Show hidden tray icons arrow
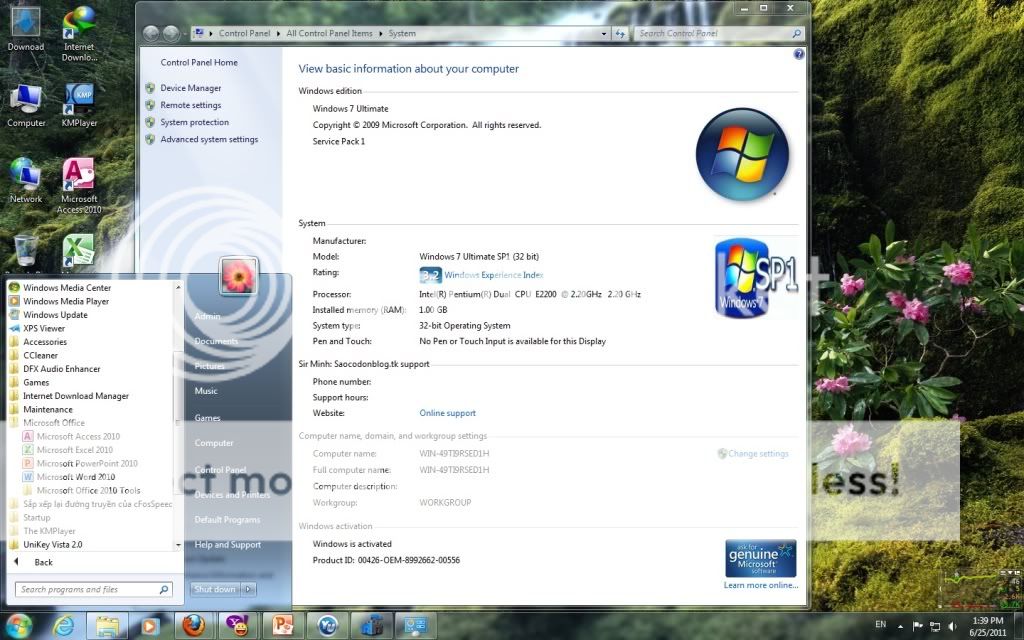This screenshot has width=1024, height=640. [900, 626]
